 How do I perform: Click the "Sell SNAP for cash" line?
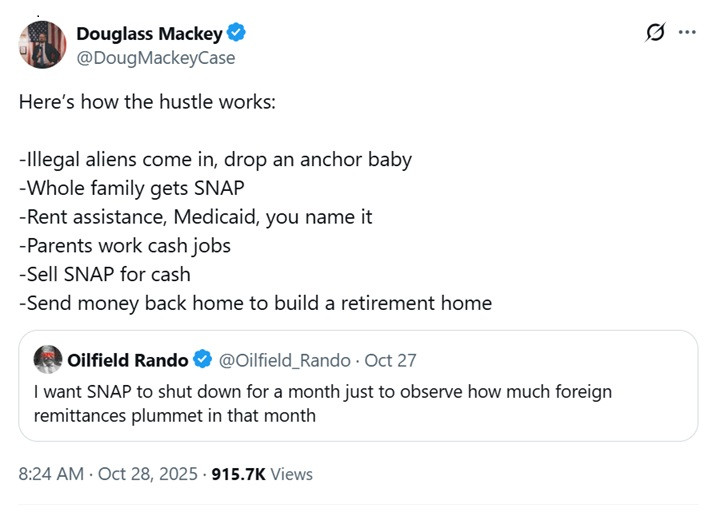tap(105, 274)
